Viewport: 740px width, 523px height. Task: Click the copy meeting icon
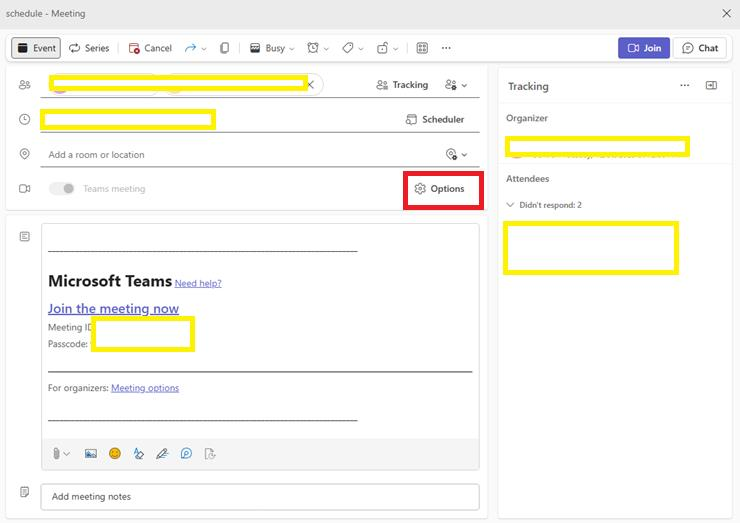[x=225, y=48]
